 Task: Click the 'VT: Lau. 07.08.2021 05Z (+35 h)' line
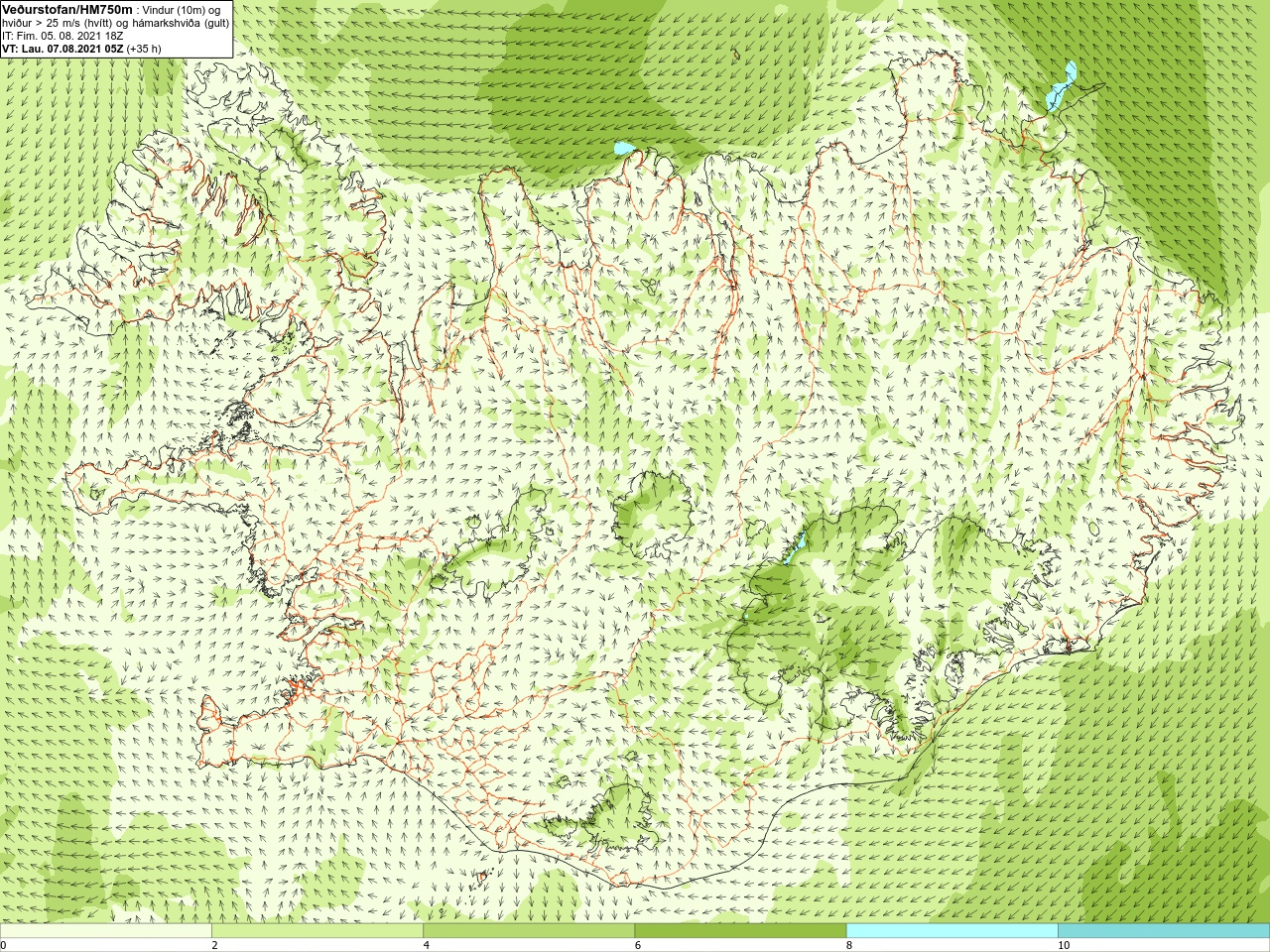pyautogui.click(x=81, y=49)
